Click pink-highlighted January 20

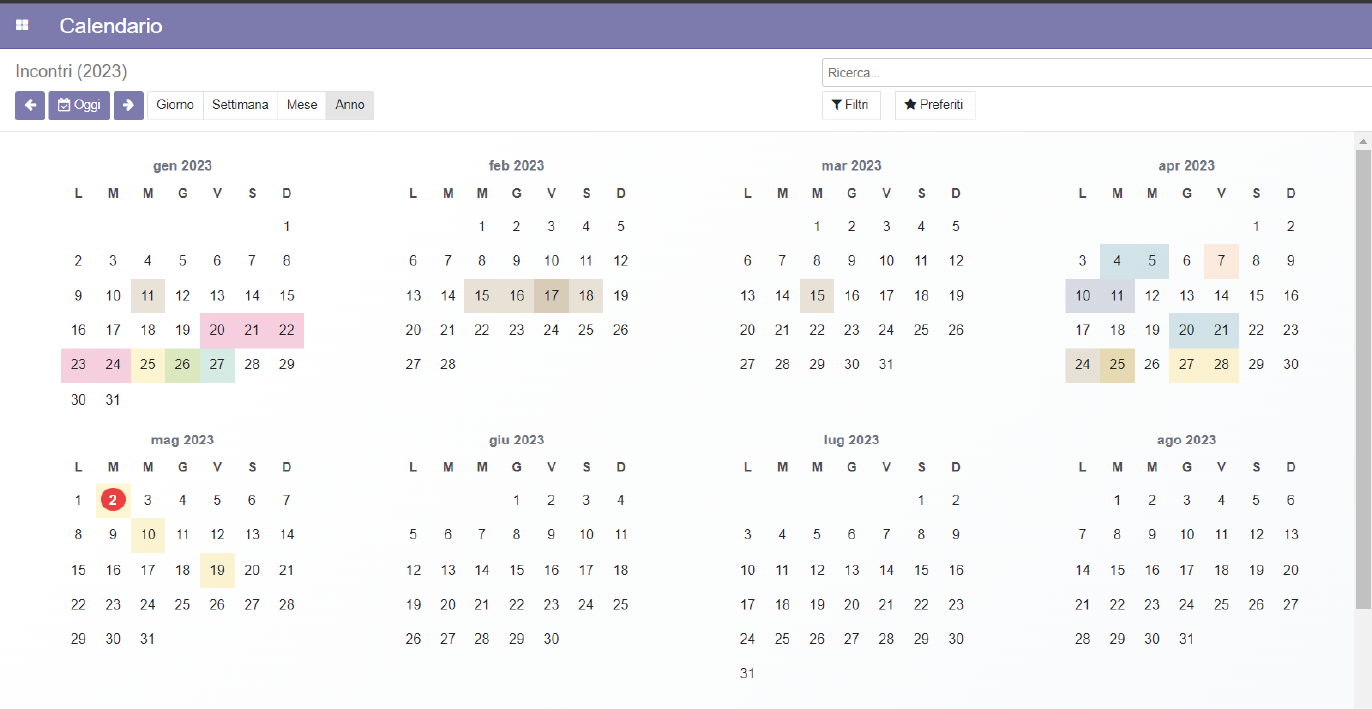[x=217, y=330]
